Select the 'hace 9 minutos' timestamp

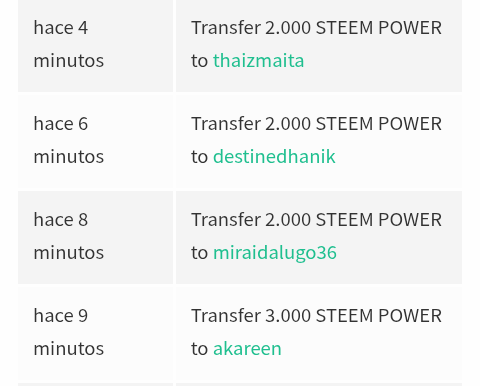pos(69,332)
